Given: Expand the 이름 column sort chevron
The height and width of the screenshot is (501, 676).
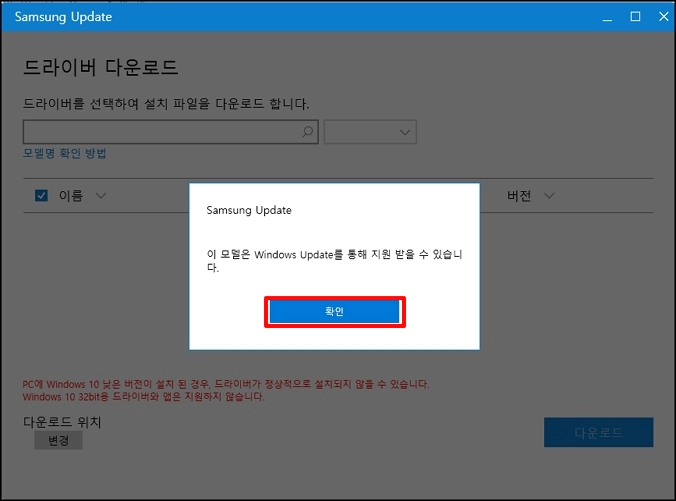Looking at the screenshot, I should (x=101, y=196).
